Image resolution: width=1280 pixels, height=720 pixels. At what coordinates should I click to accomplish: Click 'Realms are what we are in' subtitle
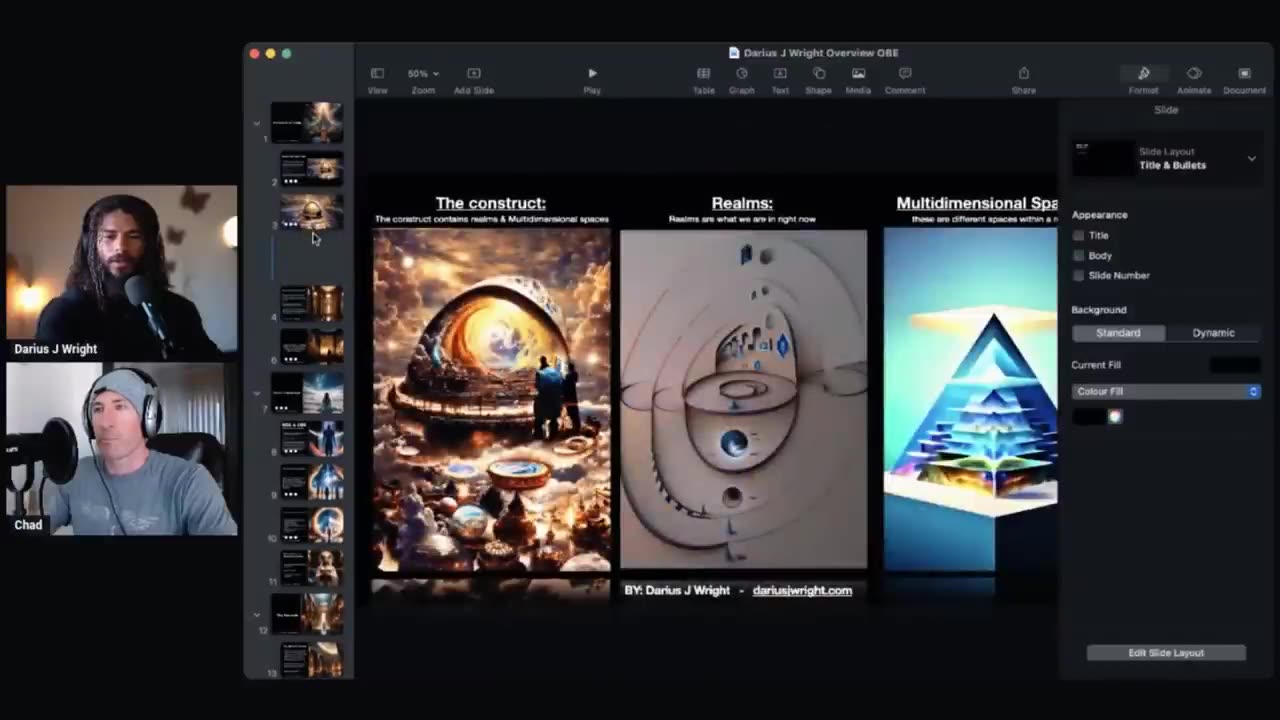pyautogui.click(x=742, y=219)
